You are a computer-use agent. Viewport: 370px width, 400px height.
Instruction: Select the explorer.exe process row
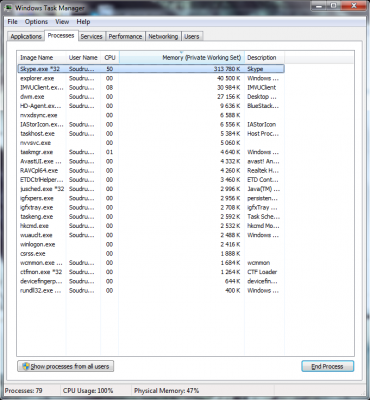(151, 78)
